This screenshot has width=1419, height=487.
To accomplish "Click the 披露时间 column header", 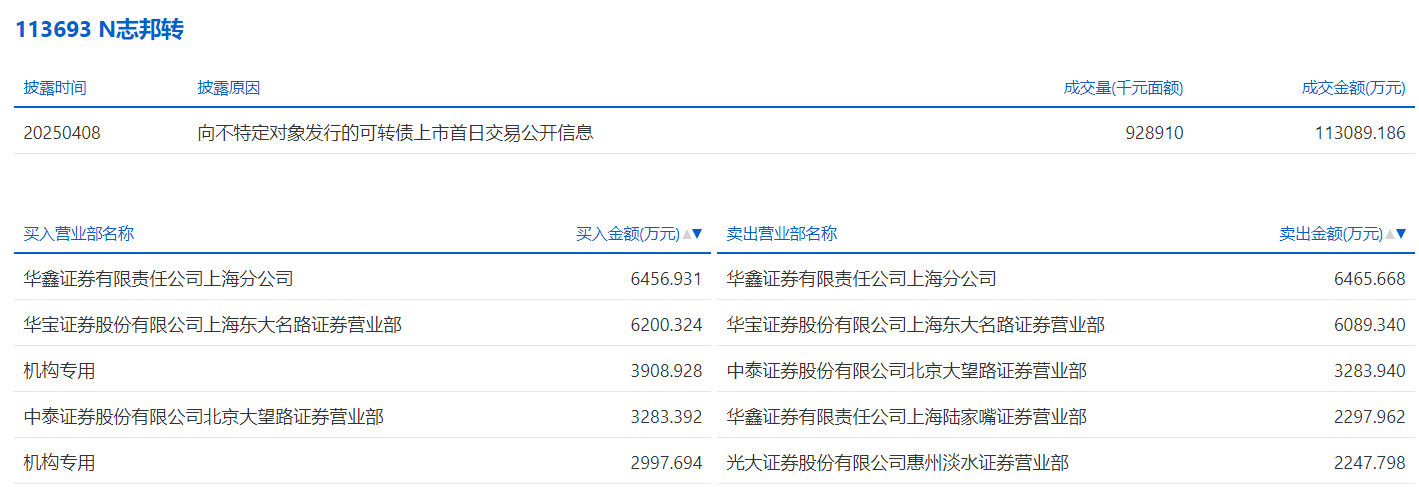I will coord(55,88).
